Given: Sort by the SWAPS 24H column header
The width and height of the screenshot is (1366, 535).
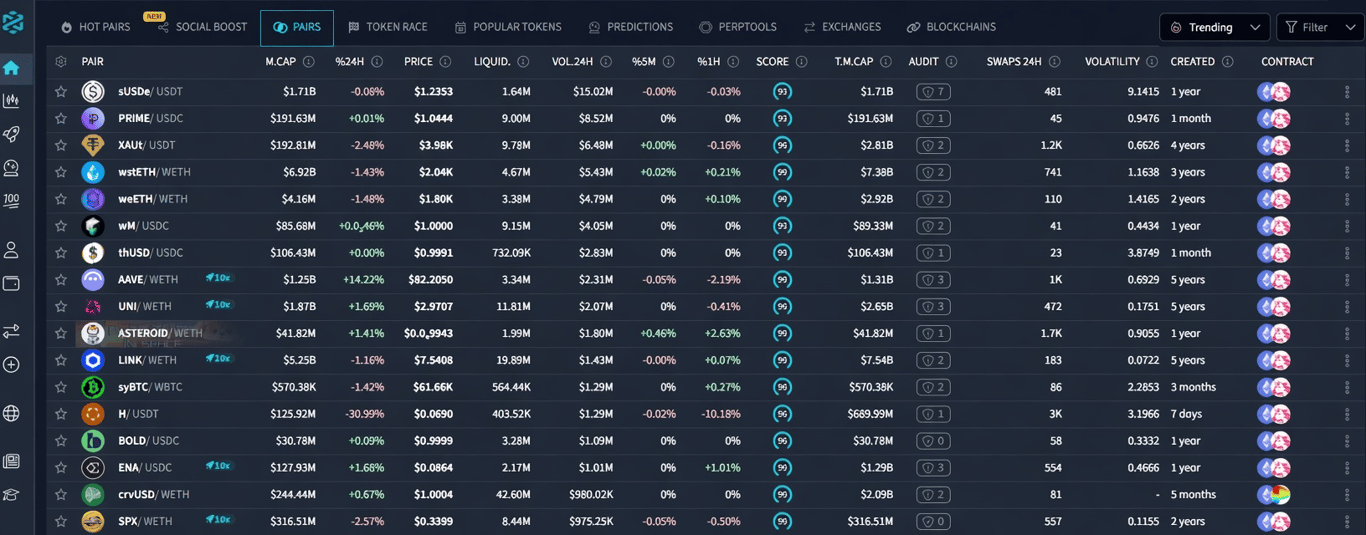Looking at the screenshot, I should tap(1014, 62).
